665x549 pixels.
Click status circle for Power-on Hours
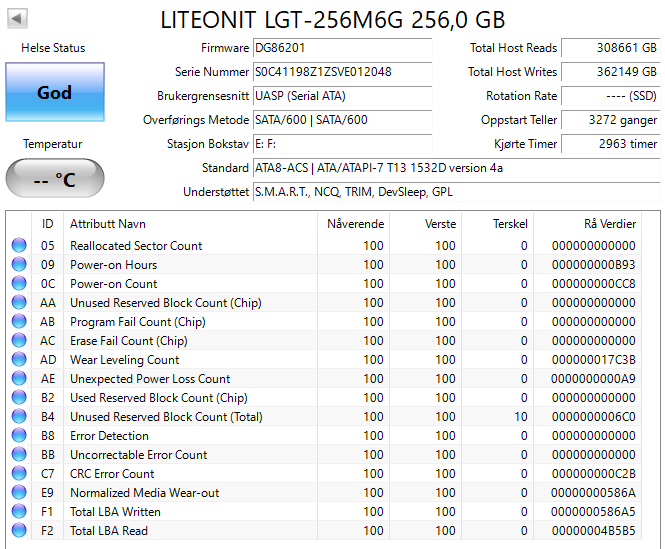coord(19,264)
